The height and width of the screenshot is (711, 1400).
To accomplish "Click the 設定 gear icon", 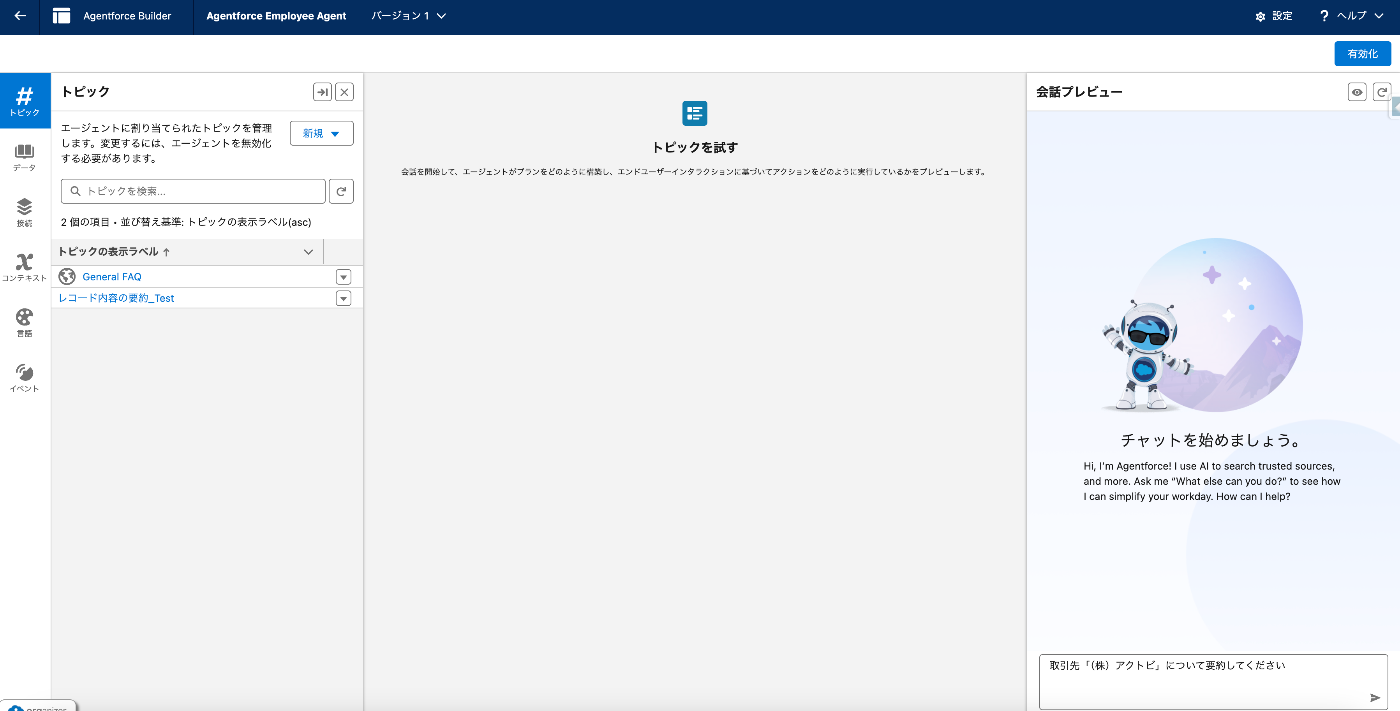I will click(x=1261, y=16).
